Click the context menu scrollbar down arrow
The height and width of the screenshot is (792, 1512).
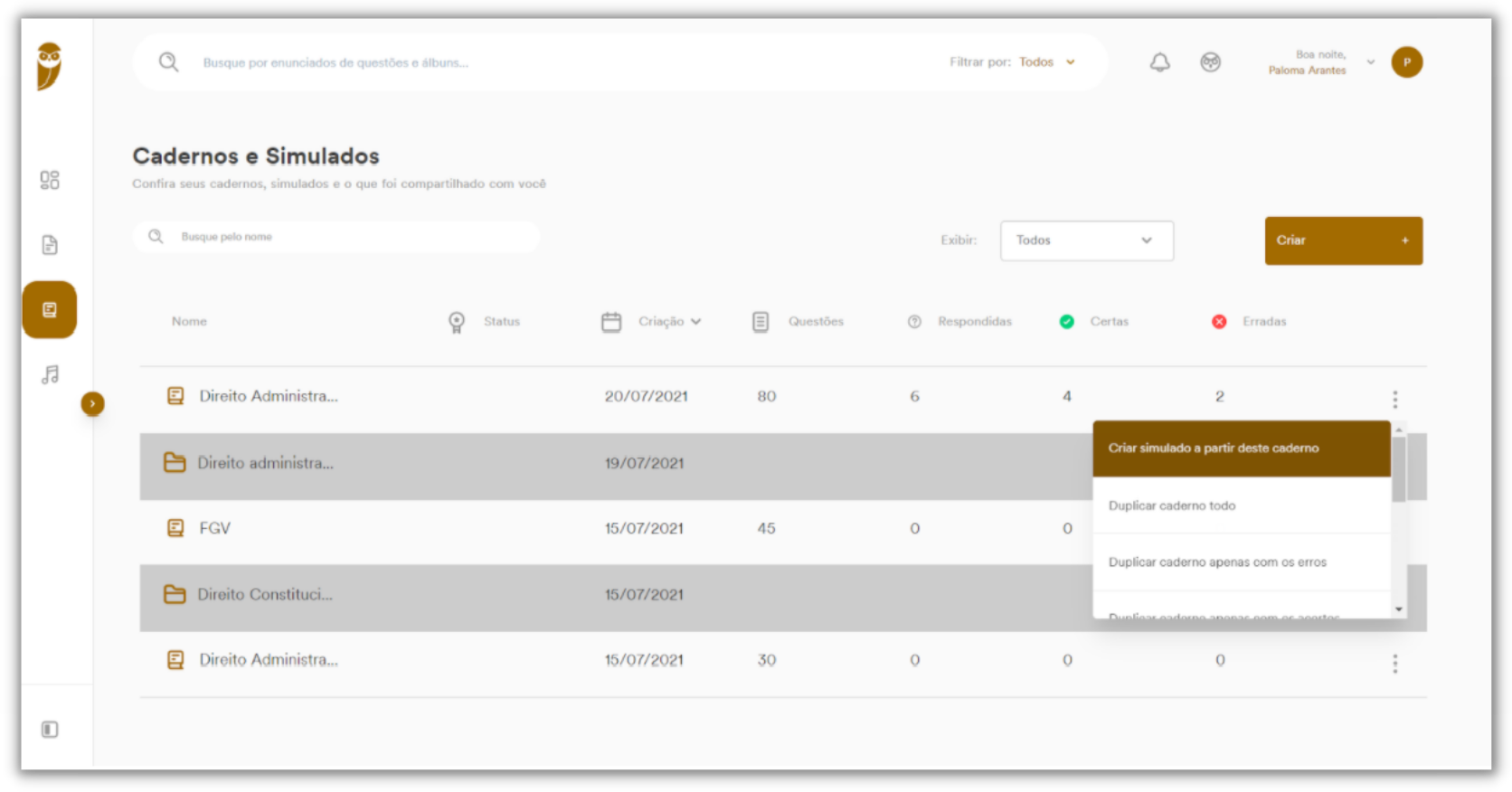(x=1399, y=609)
